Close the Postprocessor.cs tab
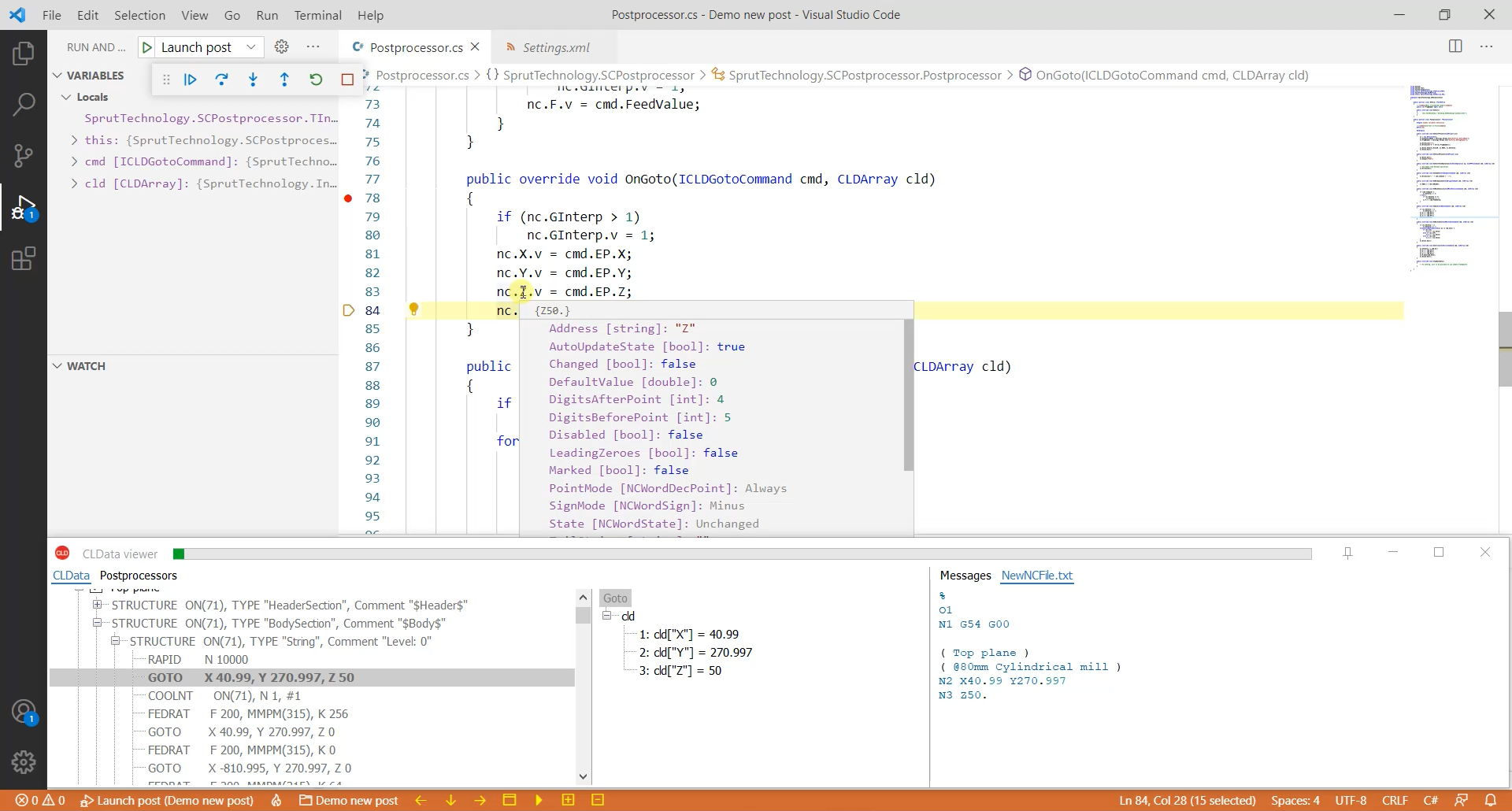 pyautogui.click(x=475, y=47)
